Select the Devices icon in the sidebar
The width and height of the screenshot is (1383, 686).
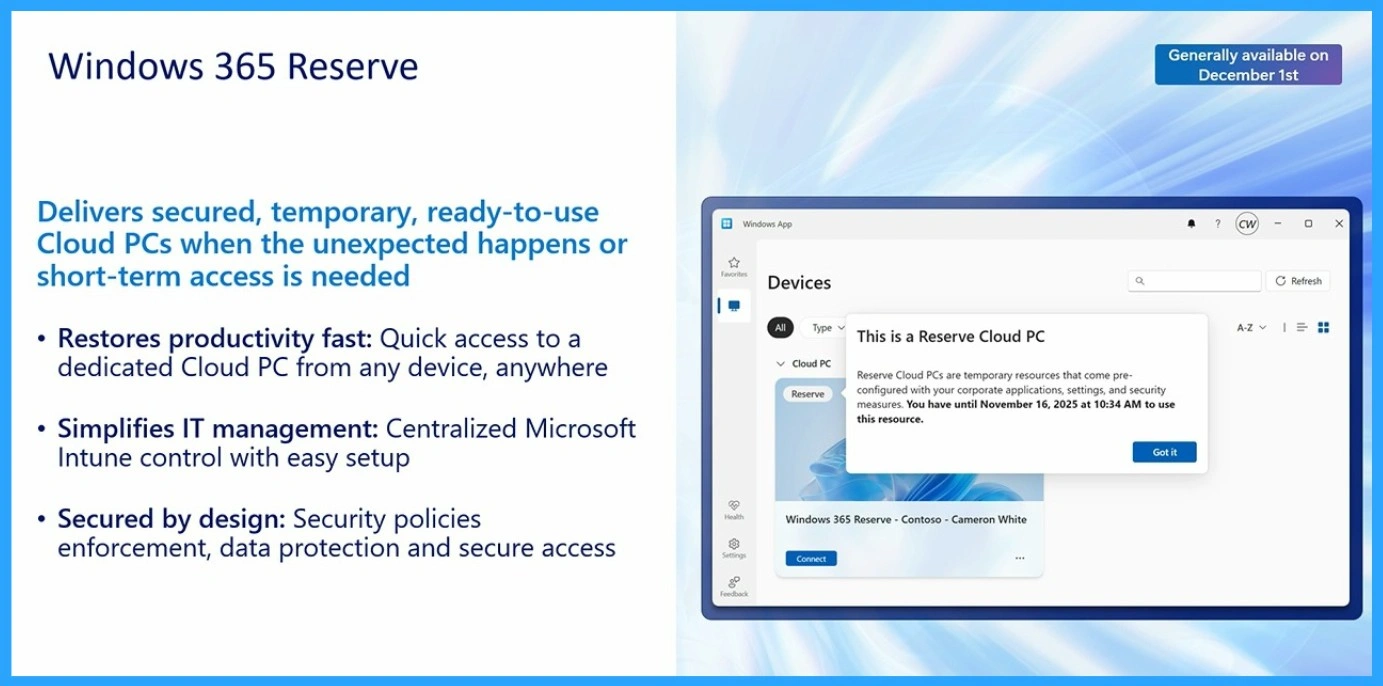pyautogui.click(x=733, y=305)
